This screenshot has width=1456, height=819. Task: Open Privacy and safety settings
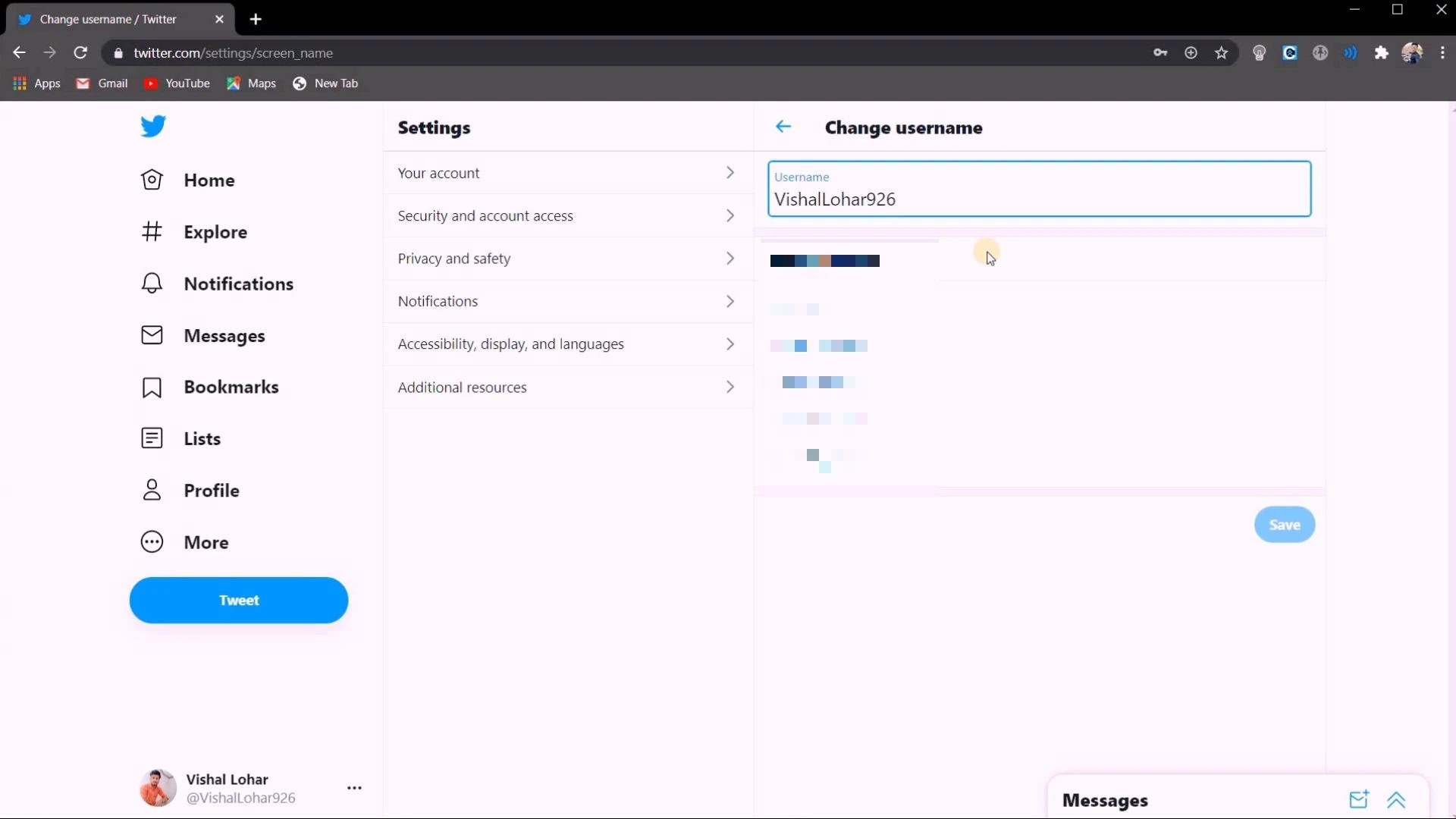pyautogui.click(x=567, y=259)
